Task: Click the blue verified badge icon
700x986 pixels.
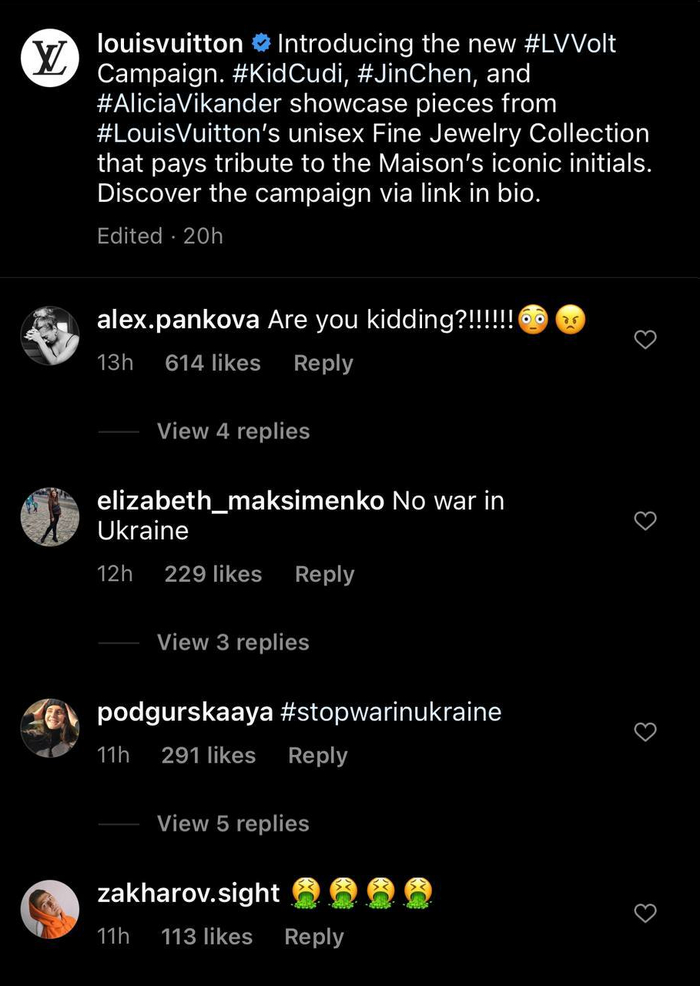Action: [x=260, y=44]
